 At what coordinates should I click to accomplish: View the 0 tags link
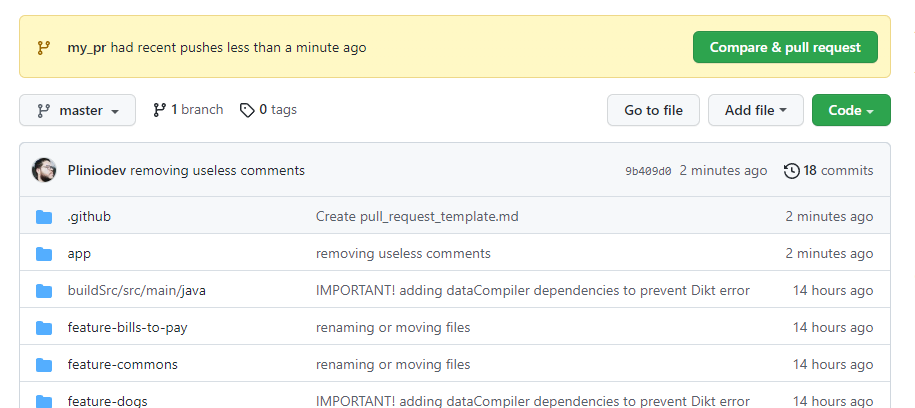click(268, 110)
